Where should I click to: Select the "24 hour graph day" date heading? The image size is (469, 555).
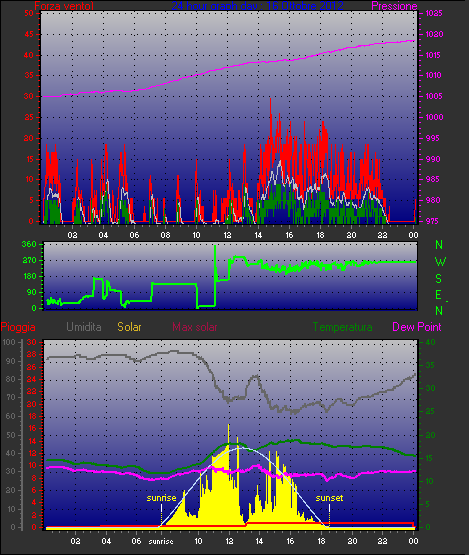pos(257,6)
